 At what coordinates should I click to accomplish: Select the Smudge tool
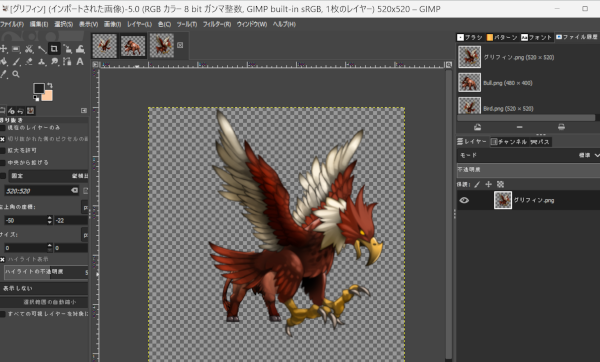54,62
